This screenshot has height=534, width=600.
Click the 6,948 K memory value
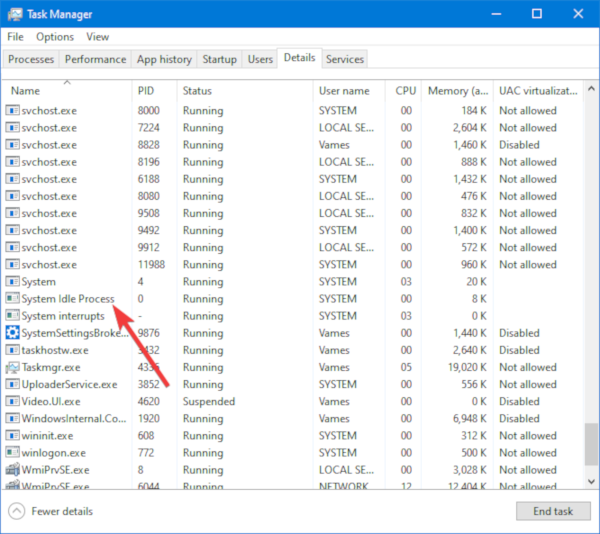tap(470, 419)
